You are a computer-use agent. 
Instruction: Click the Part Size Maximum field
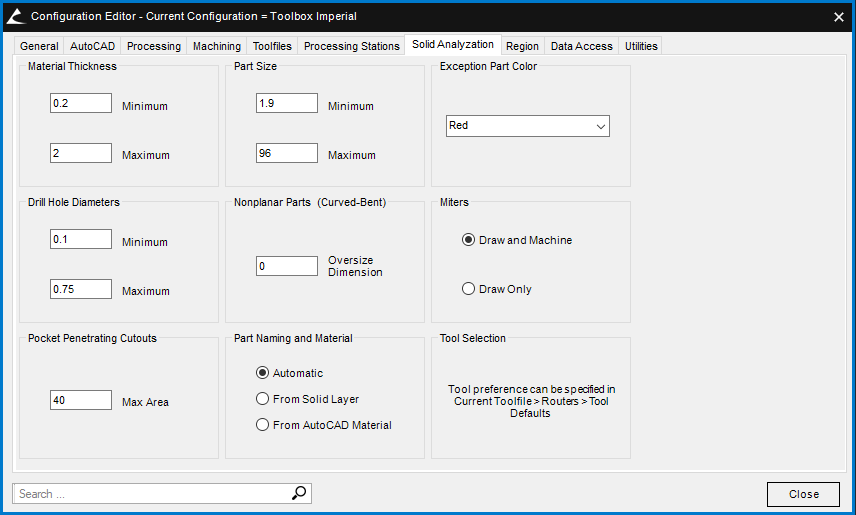287,153
